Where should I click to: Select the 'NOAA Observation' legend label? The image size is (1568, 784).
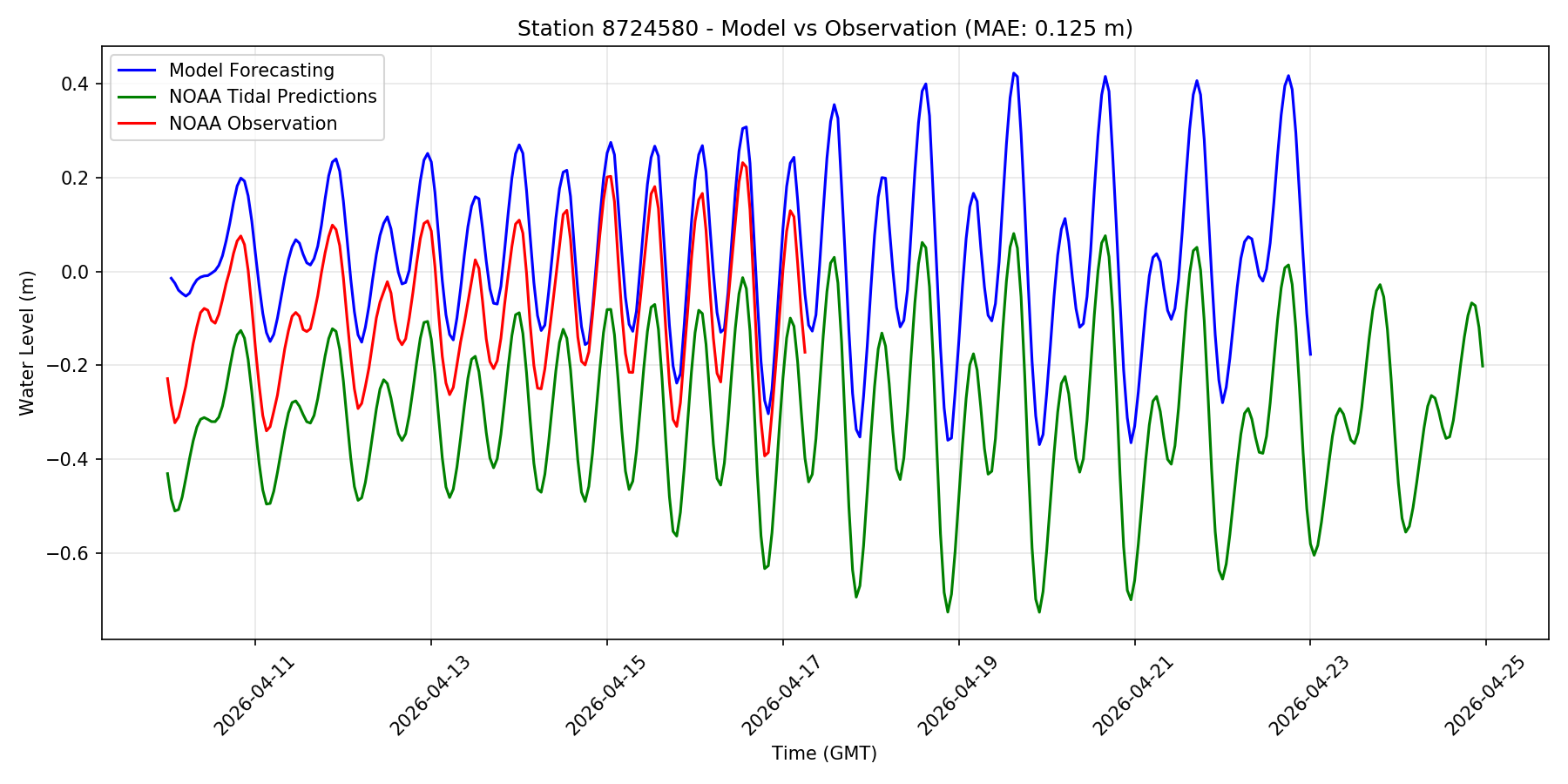pyautogui.click(x=253, y=124)
